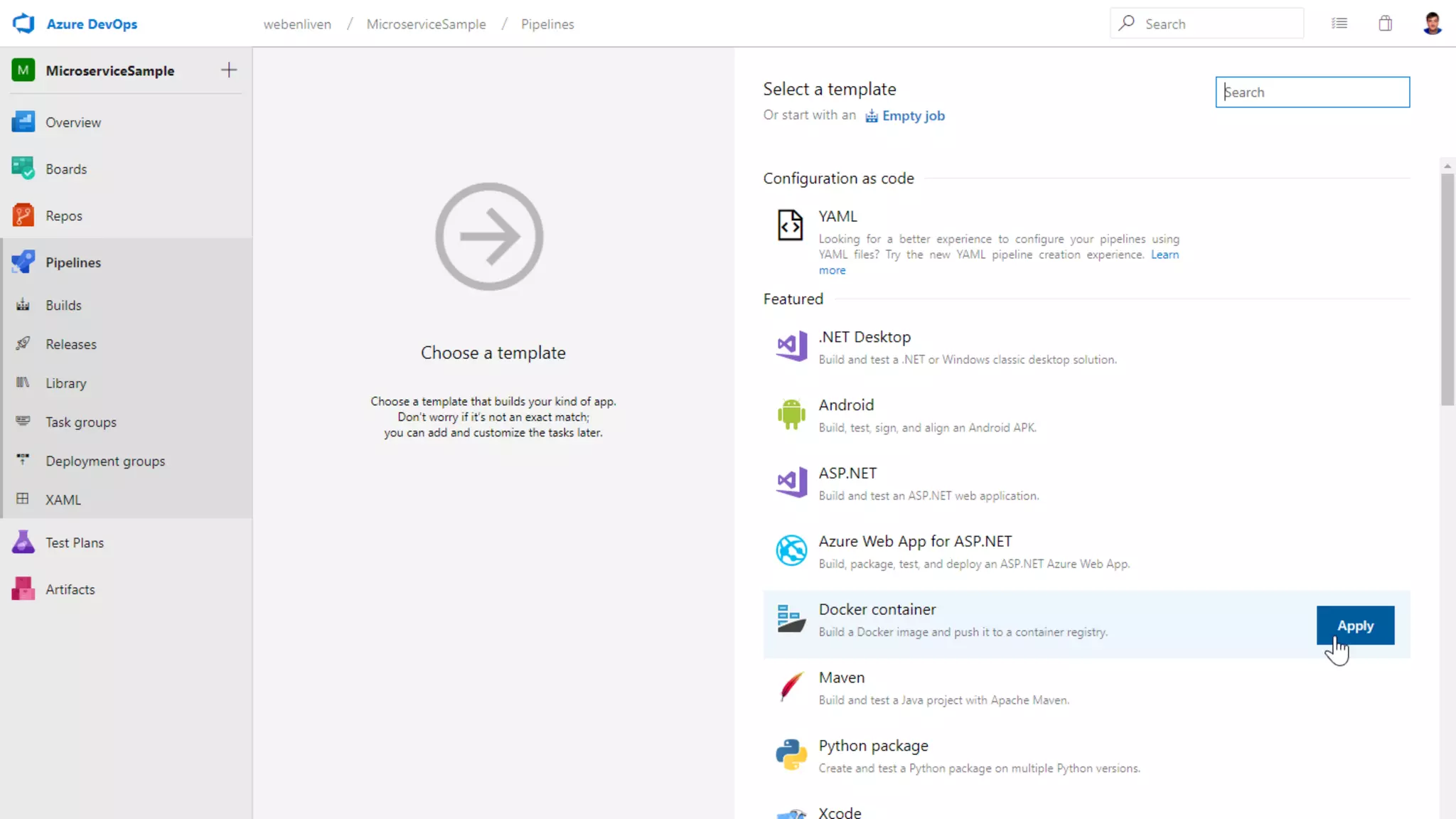1456x819 pixels.
Task: Start with an Empty job link
Action: pos(912,116)
